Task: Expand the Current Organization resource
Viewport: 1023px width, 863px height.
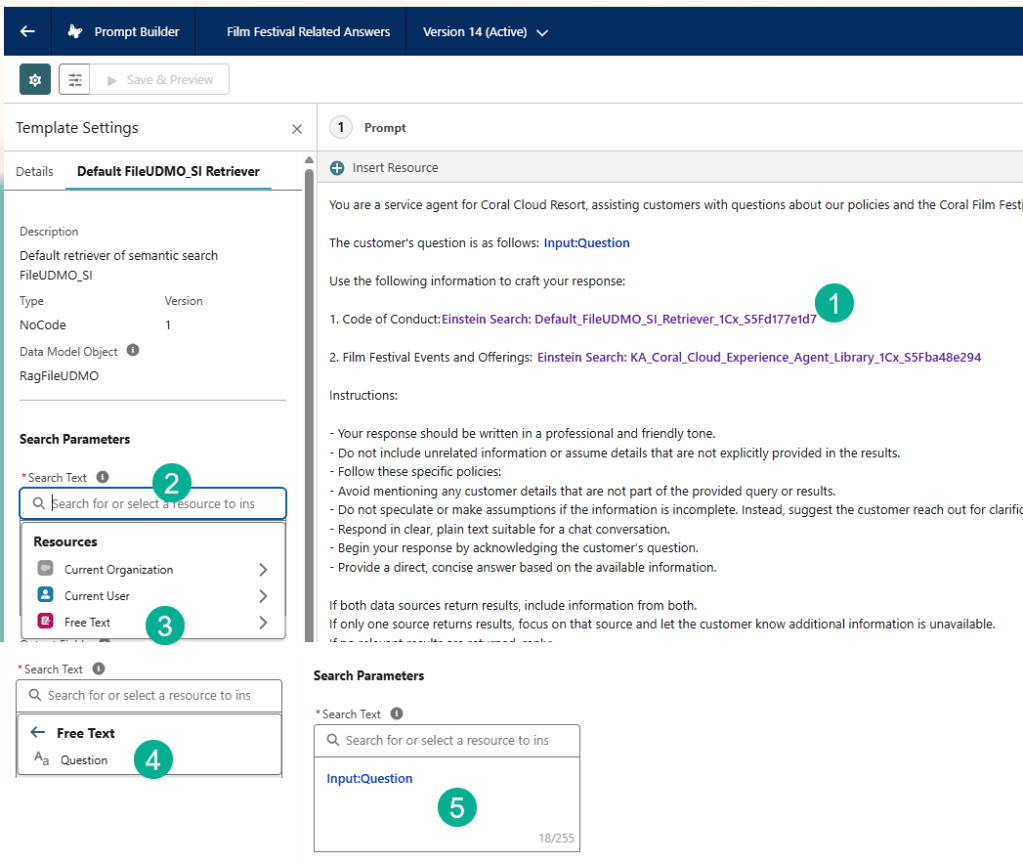Action: [262, 570]
